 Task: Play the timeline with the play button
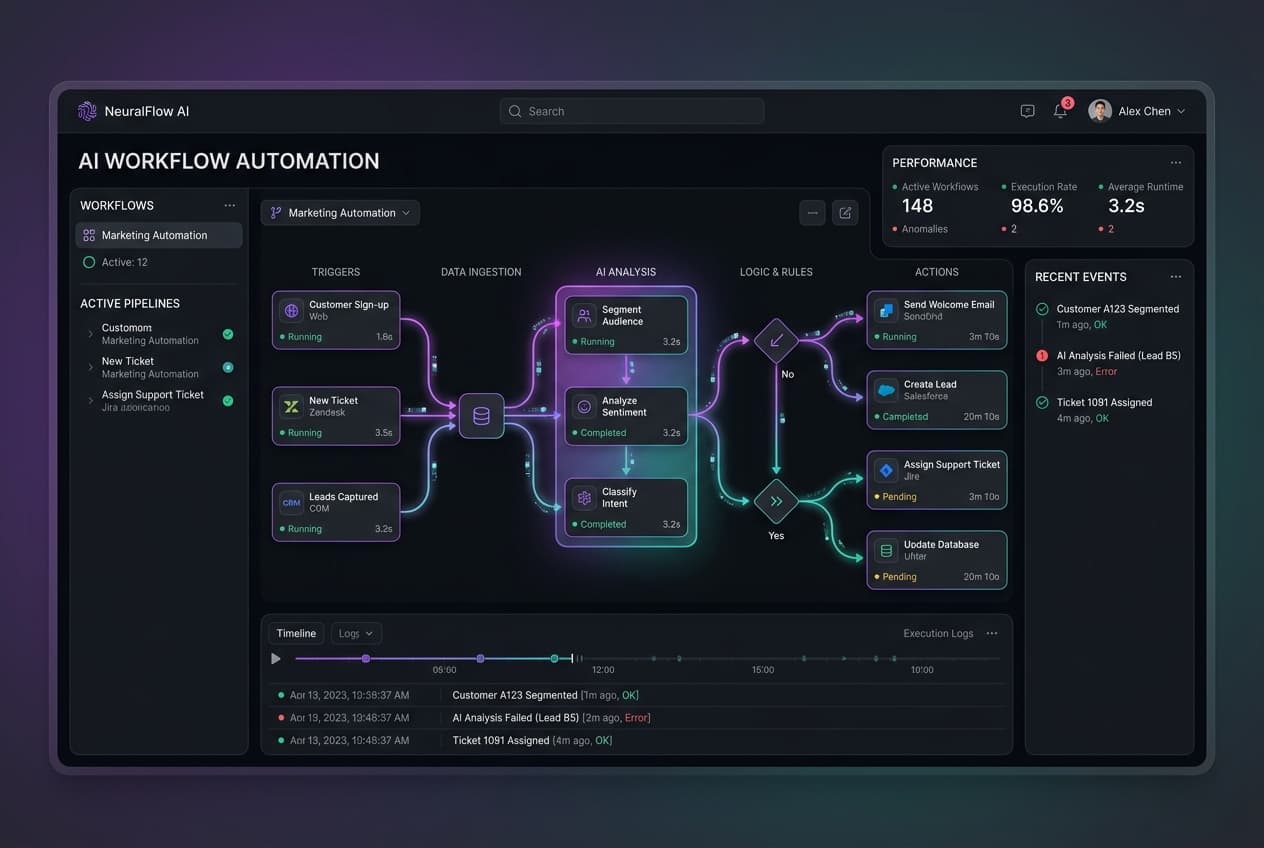[276, 658]
